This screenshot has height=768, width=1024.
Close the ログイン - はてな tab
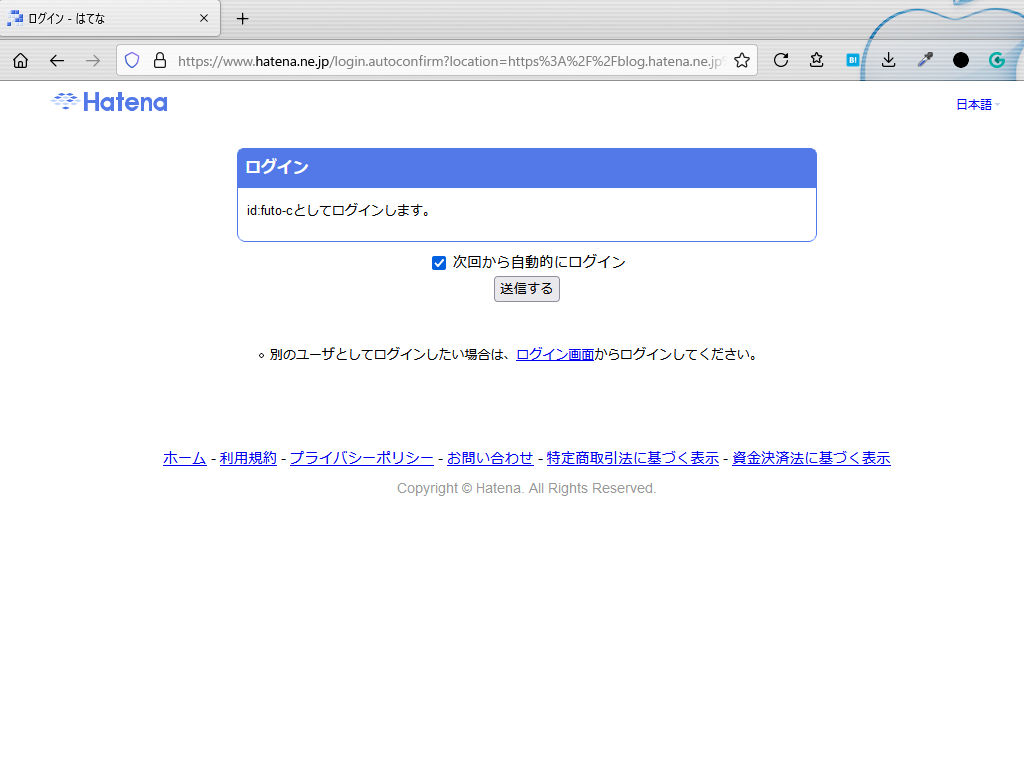coord(204,18)
